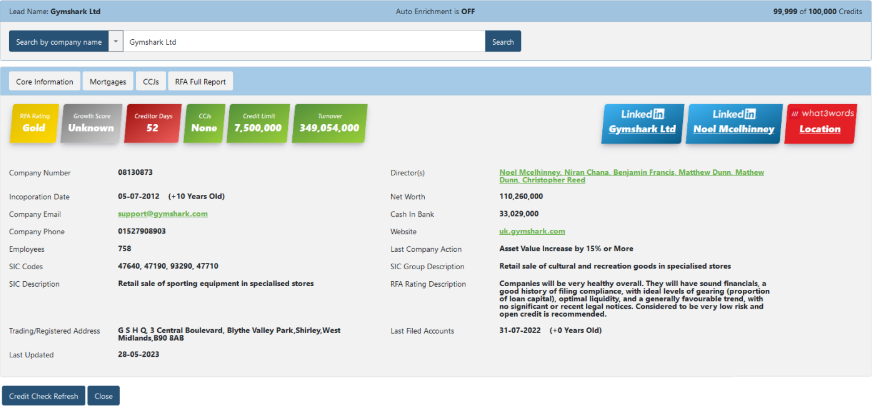
Task: Select company phone 01527908903
Action: (142, 231)
